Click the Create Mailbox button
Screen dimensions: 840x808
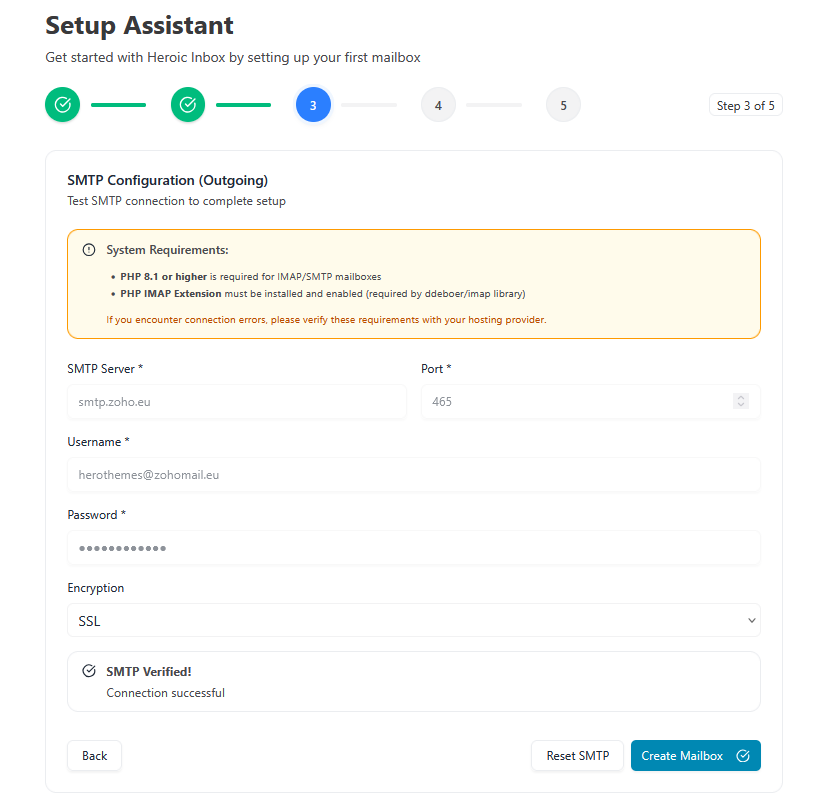coord(695,756)
